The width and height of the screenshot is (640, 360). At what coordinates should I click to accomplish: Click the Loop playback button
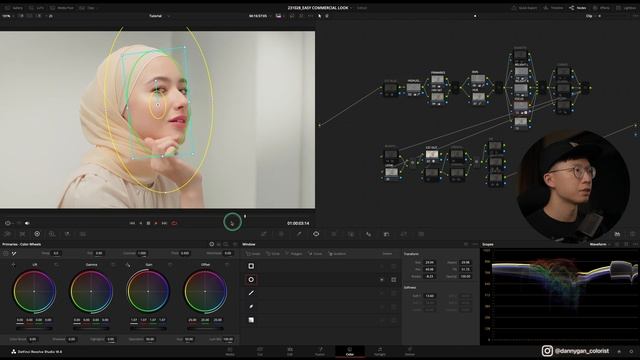(x=174, y=223)
